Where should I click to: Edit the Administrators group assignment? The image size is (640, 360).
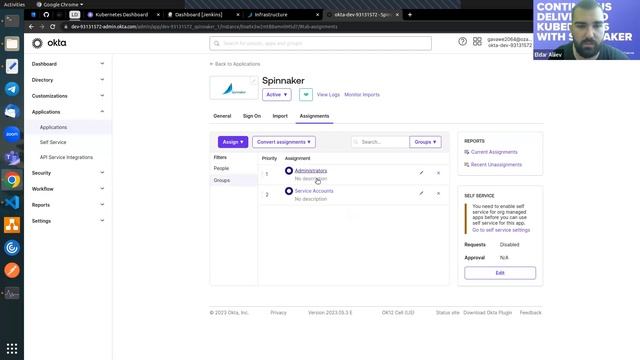click(421, 173)
